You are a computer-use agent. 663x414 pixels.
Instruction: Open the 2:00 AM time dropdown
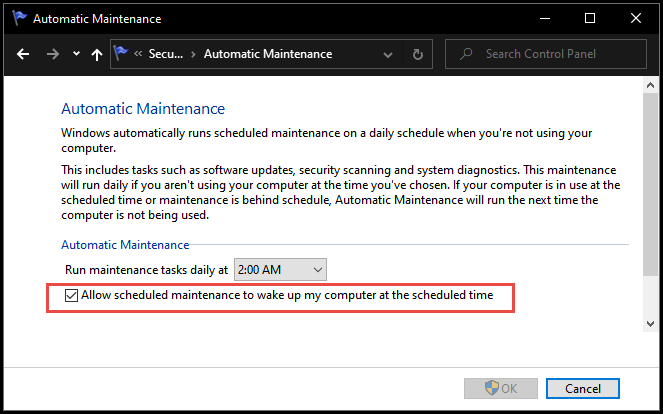[x=280, y=269]
